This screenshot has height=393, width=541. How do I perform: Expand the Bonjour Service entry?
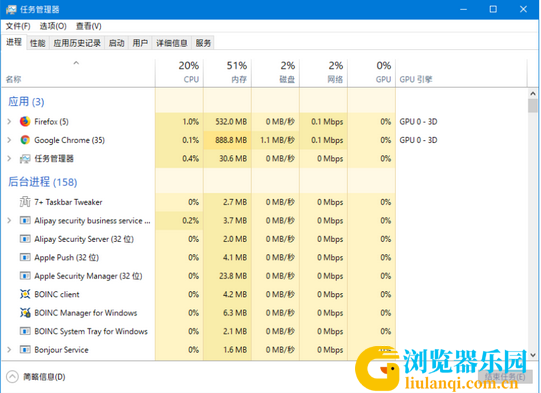[9, 350]
